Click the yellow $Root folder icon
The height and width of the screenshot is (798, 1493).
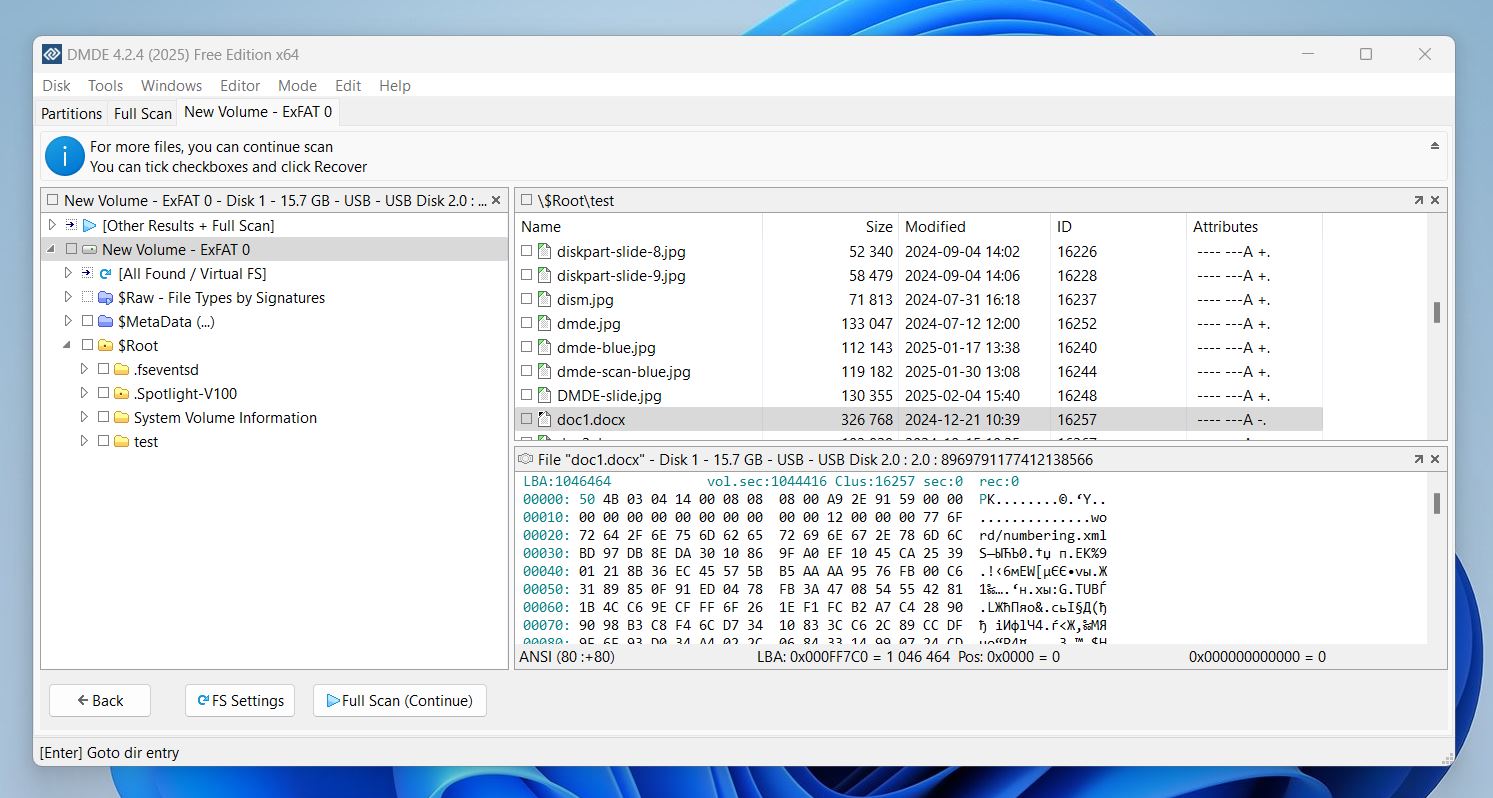coord(105,346)
